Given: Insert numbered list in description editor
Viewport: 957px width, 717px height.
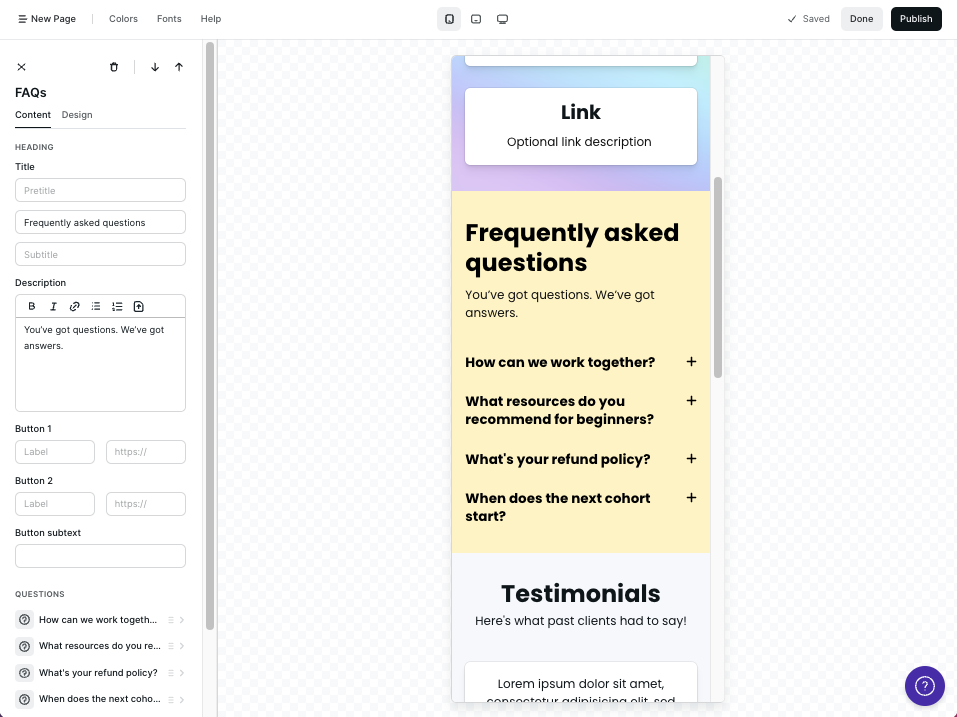Looking at the screenshot, I should (117, 306).
